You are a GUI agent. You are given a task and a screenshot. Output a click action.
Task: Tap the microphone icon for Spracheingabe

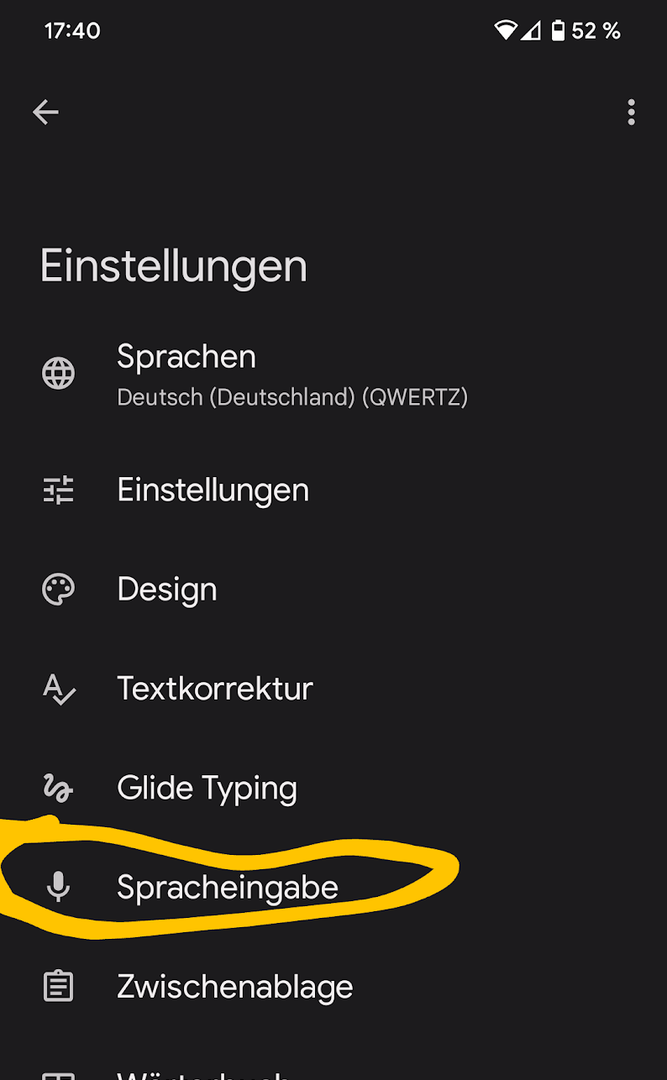[58, 887]
